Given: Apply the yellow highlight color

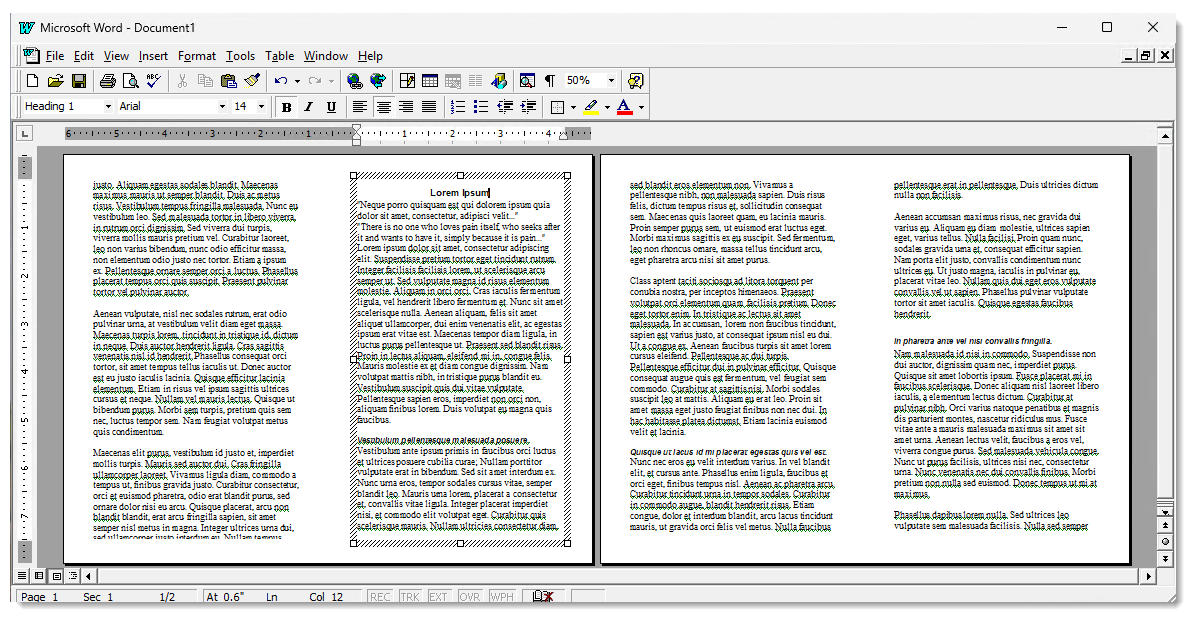Looking at the screenshot, I should pos(591,107).
